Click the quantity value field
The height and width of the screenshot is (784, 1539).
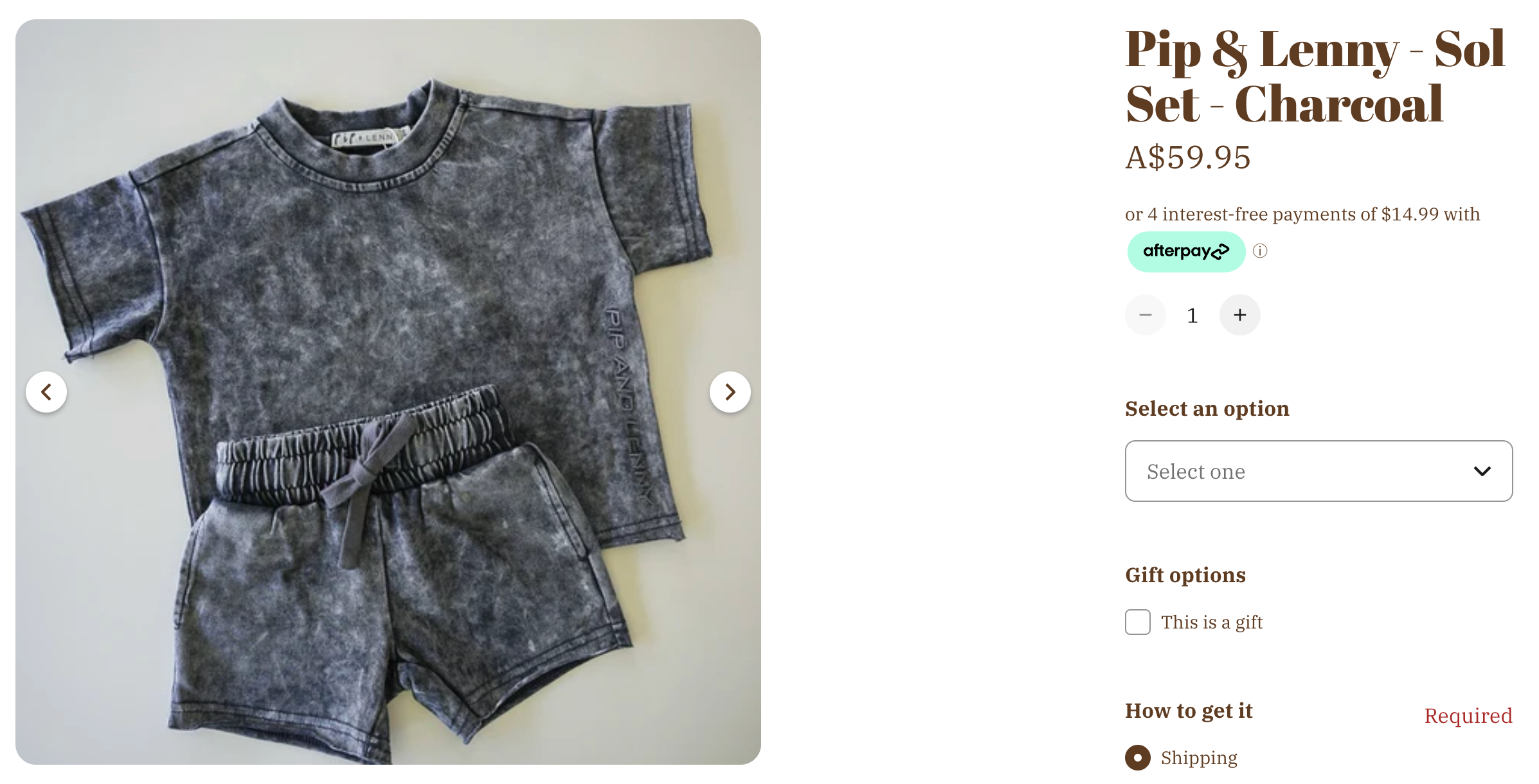[1192, 316]
